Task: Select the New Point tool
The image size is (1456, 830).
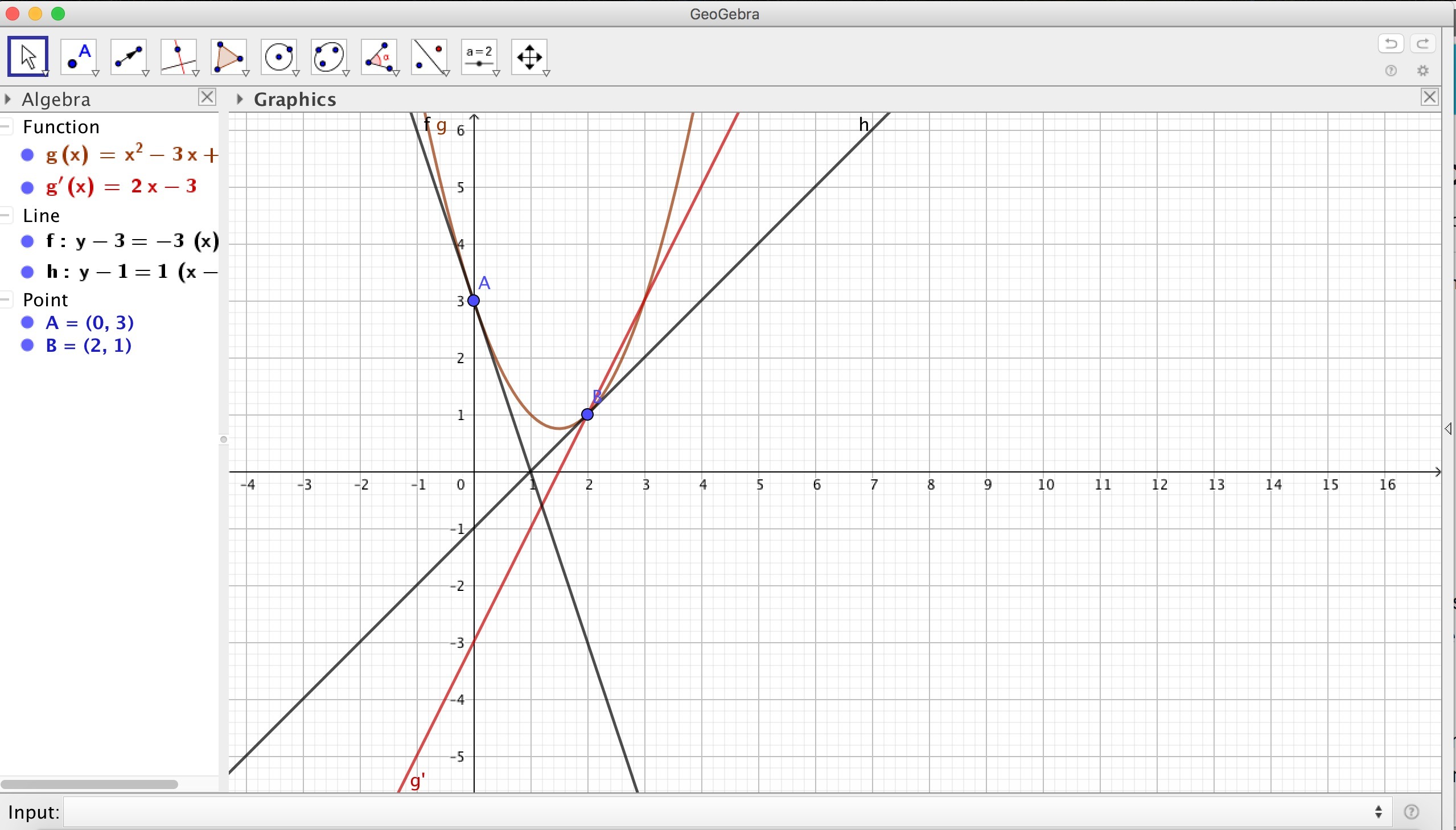Action: tap(79, 56)
